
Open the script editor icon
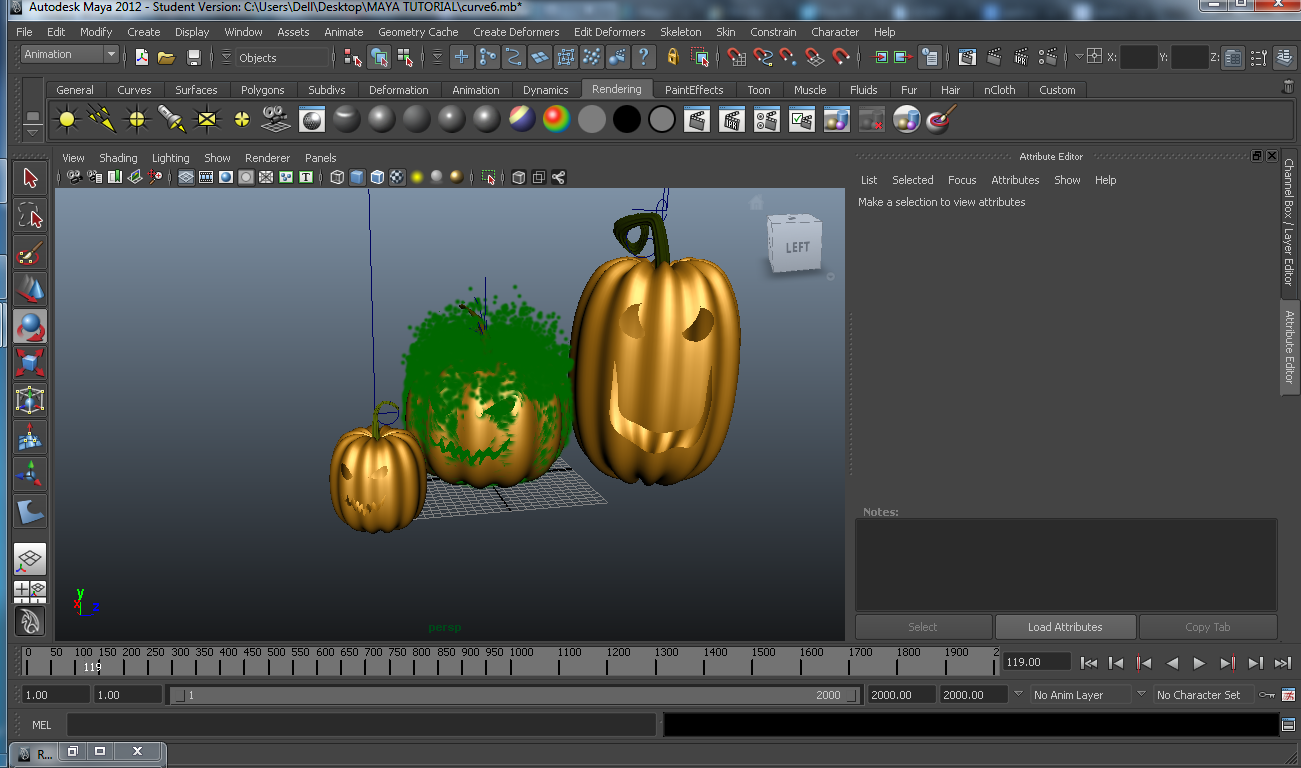point(1288,725)
